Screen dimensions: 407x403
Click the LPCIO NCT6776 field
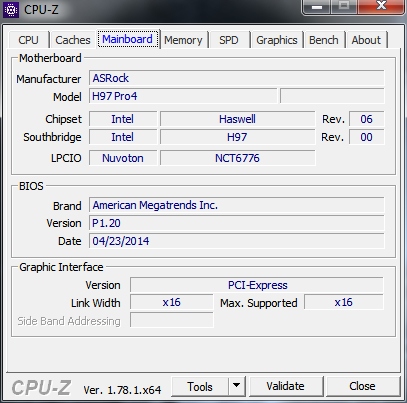(x=237, y=158)
